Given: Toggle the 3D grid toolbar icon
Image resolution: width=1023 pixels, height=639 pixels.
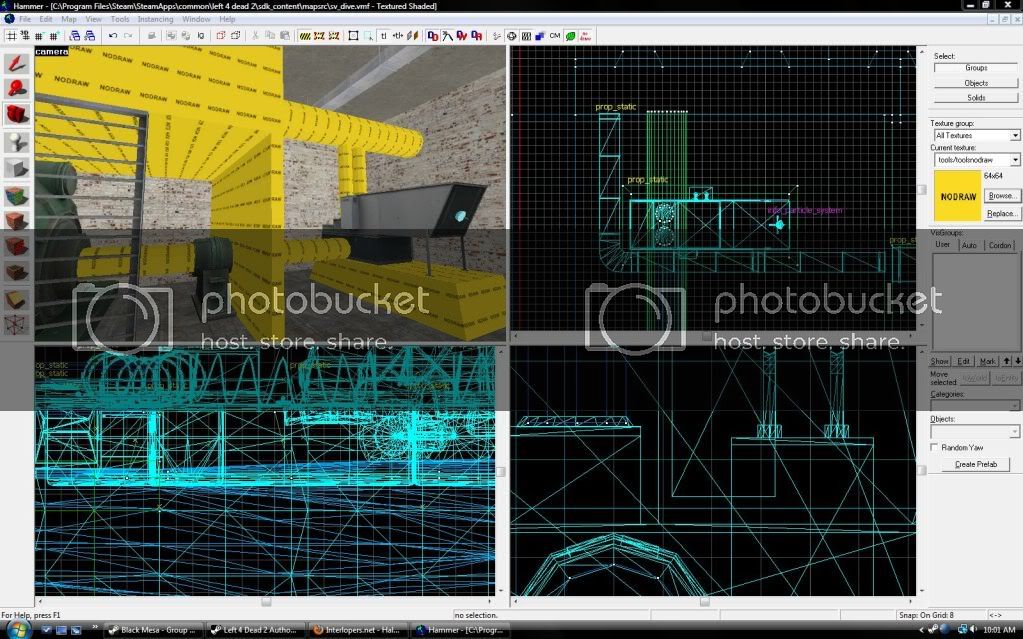Looking at the screenshot, I should [x=25, y=36].
